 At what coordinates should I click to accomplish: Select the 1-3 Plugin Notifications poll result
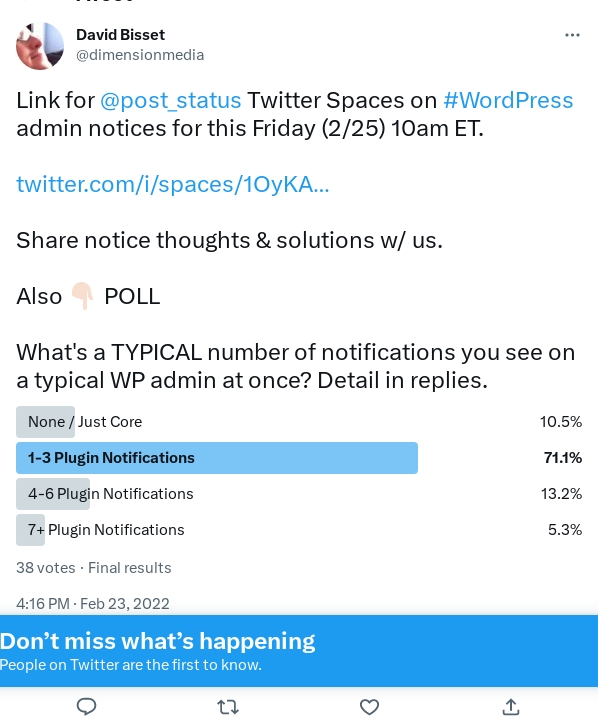pos(299,458)
